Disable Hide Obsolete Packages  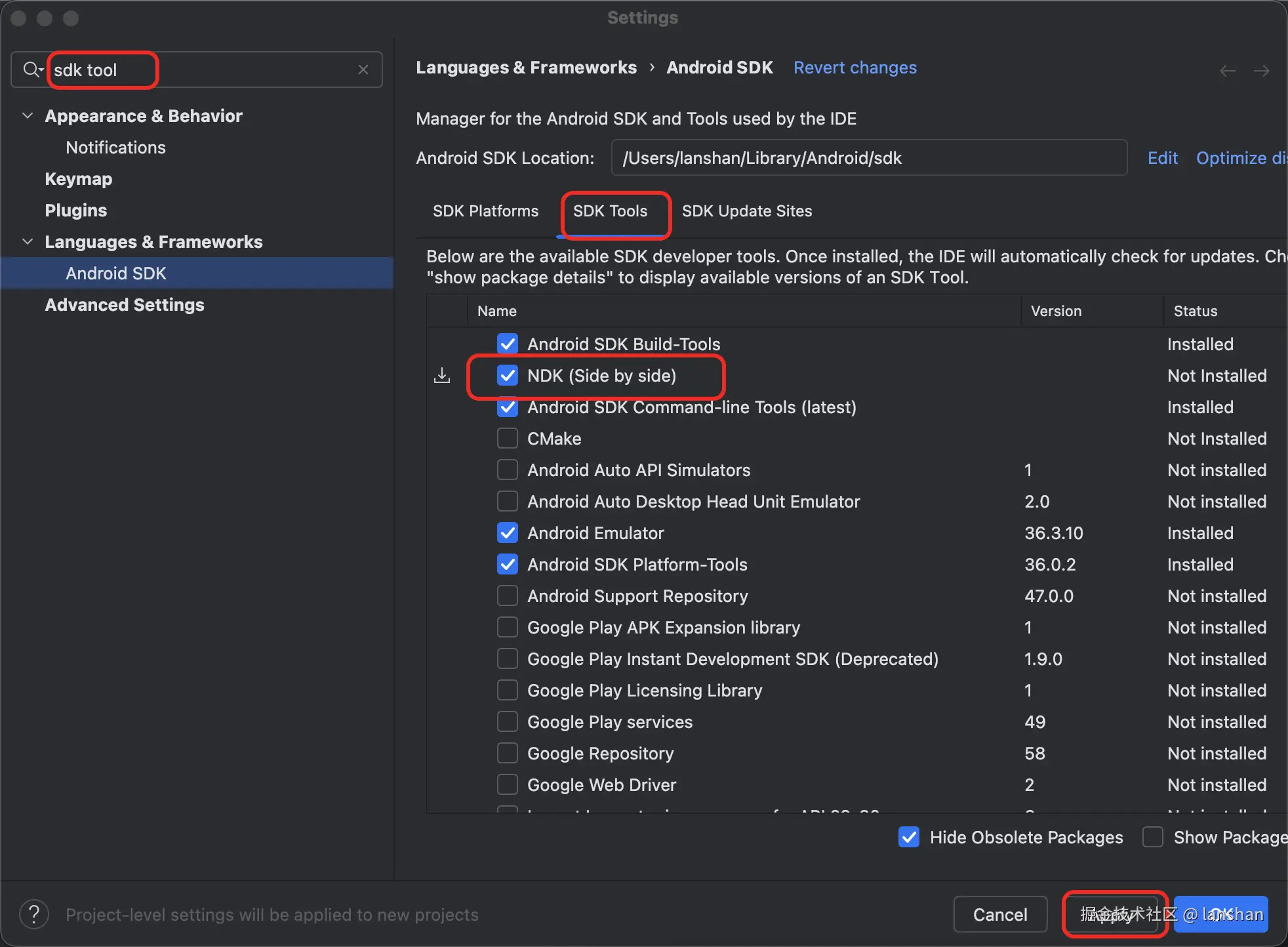[909, 837]
